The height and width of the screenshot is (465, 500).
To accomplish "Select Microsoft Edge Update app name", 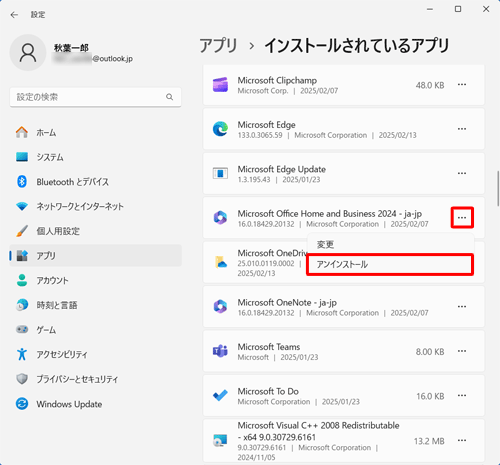I will point(282,169).
